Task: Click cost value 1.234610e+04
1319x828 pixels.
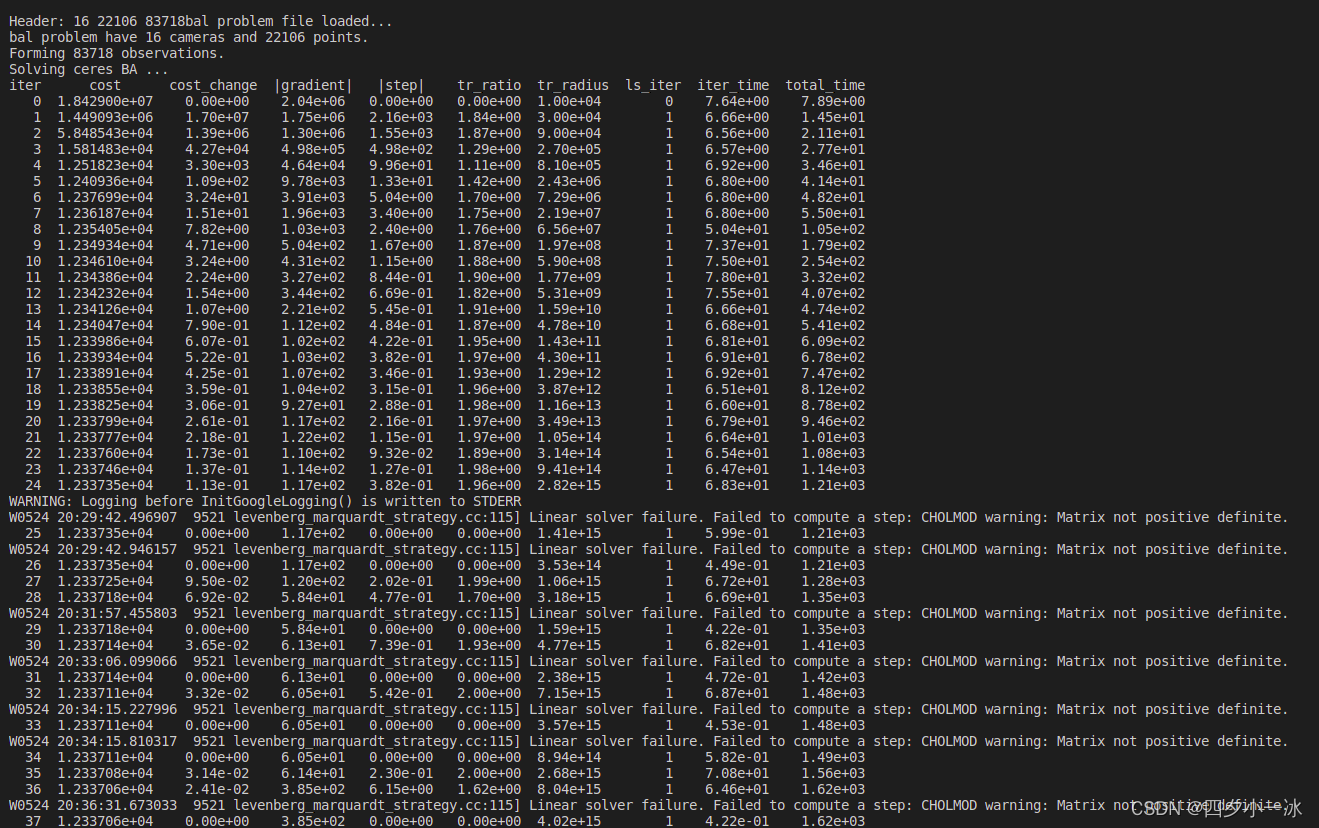Action: click(105, 261)
